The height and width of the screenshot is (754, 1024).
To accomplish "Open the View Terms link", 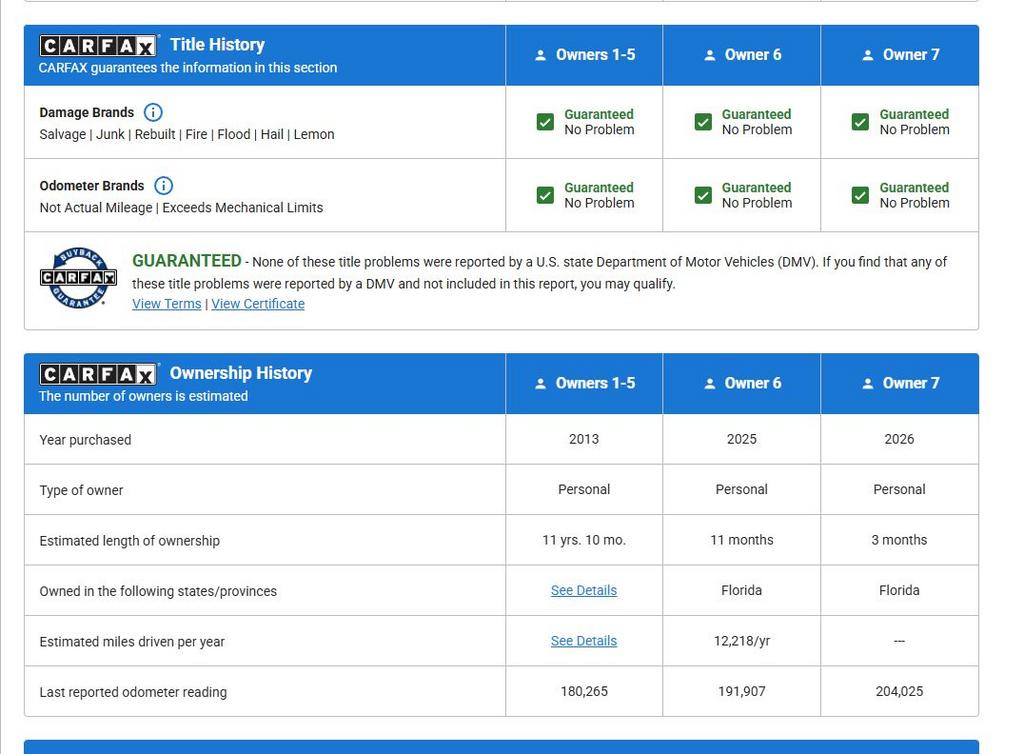I will coord(167,304).
